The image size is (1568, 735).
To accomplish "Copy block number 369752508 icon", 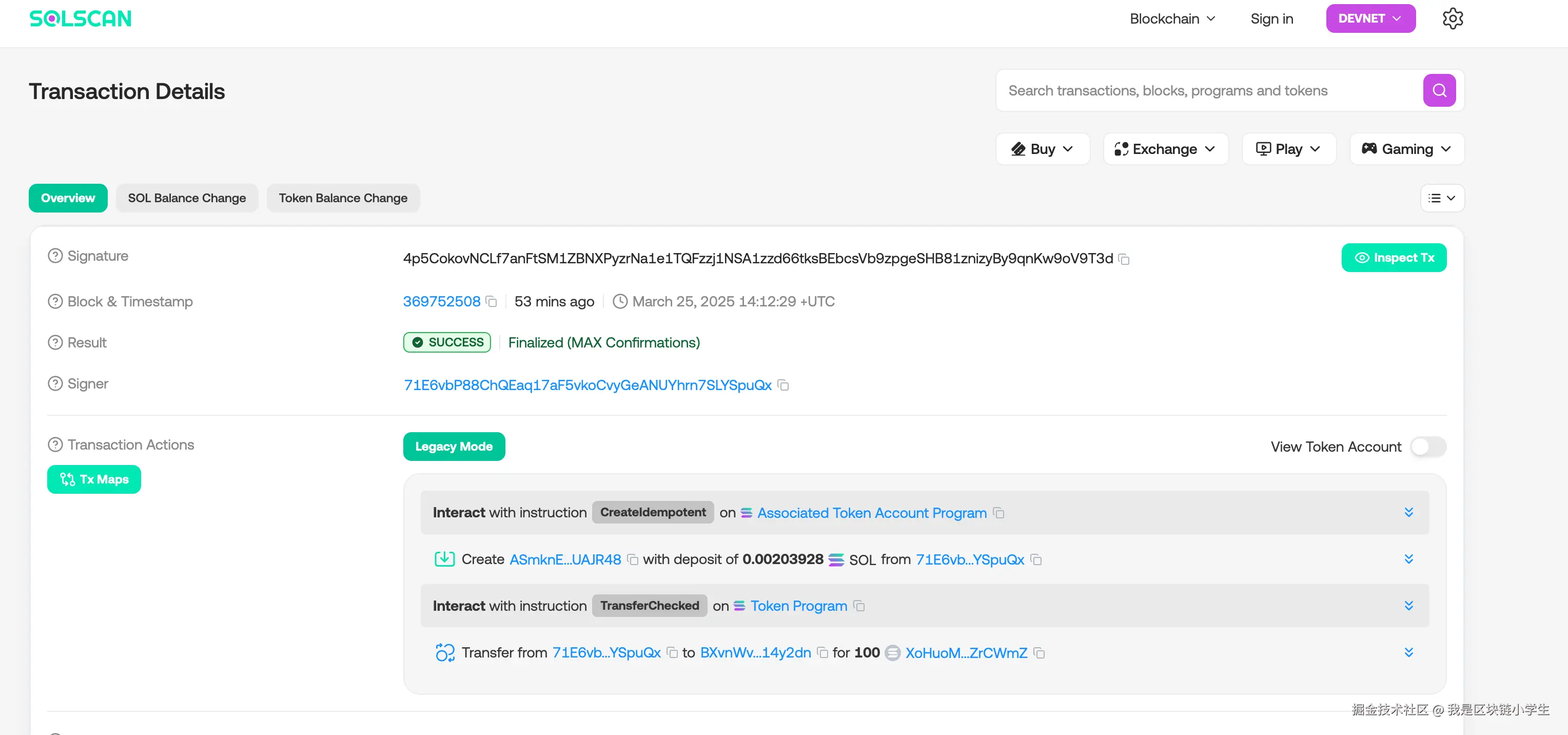I will pos(491,302).
